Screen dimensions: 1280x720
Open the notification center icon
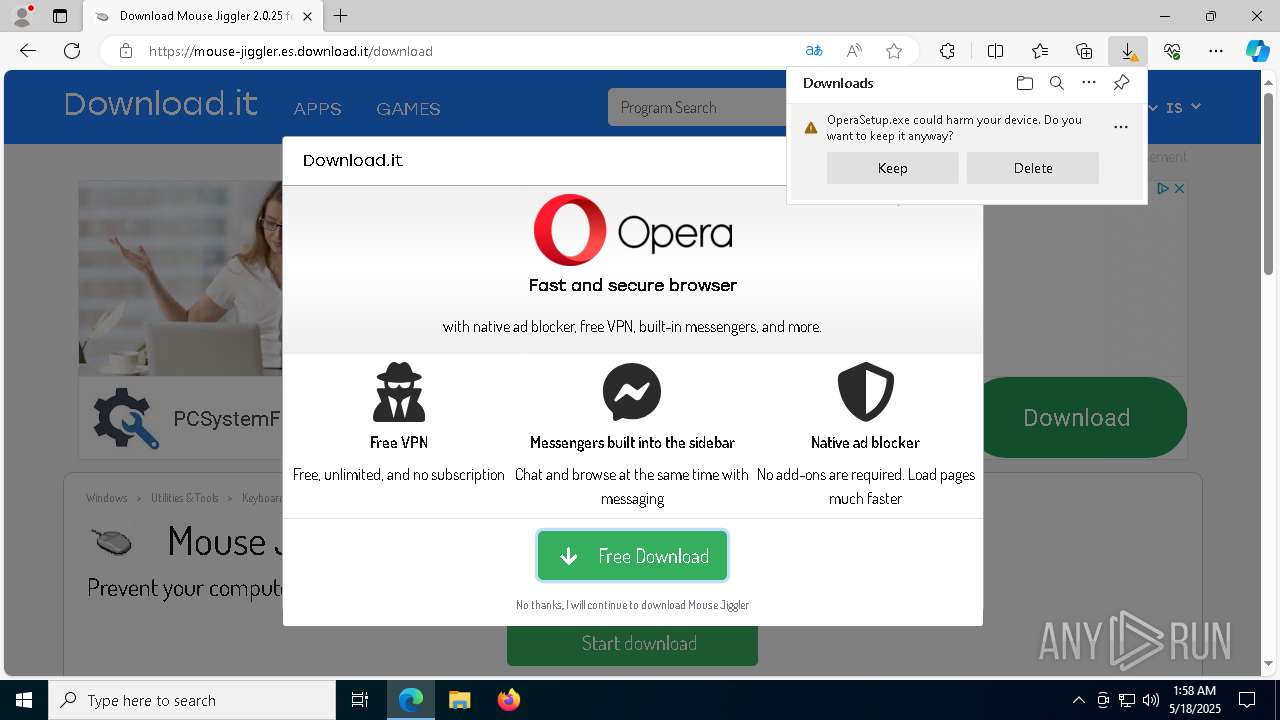(1247, 700)
